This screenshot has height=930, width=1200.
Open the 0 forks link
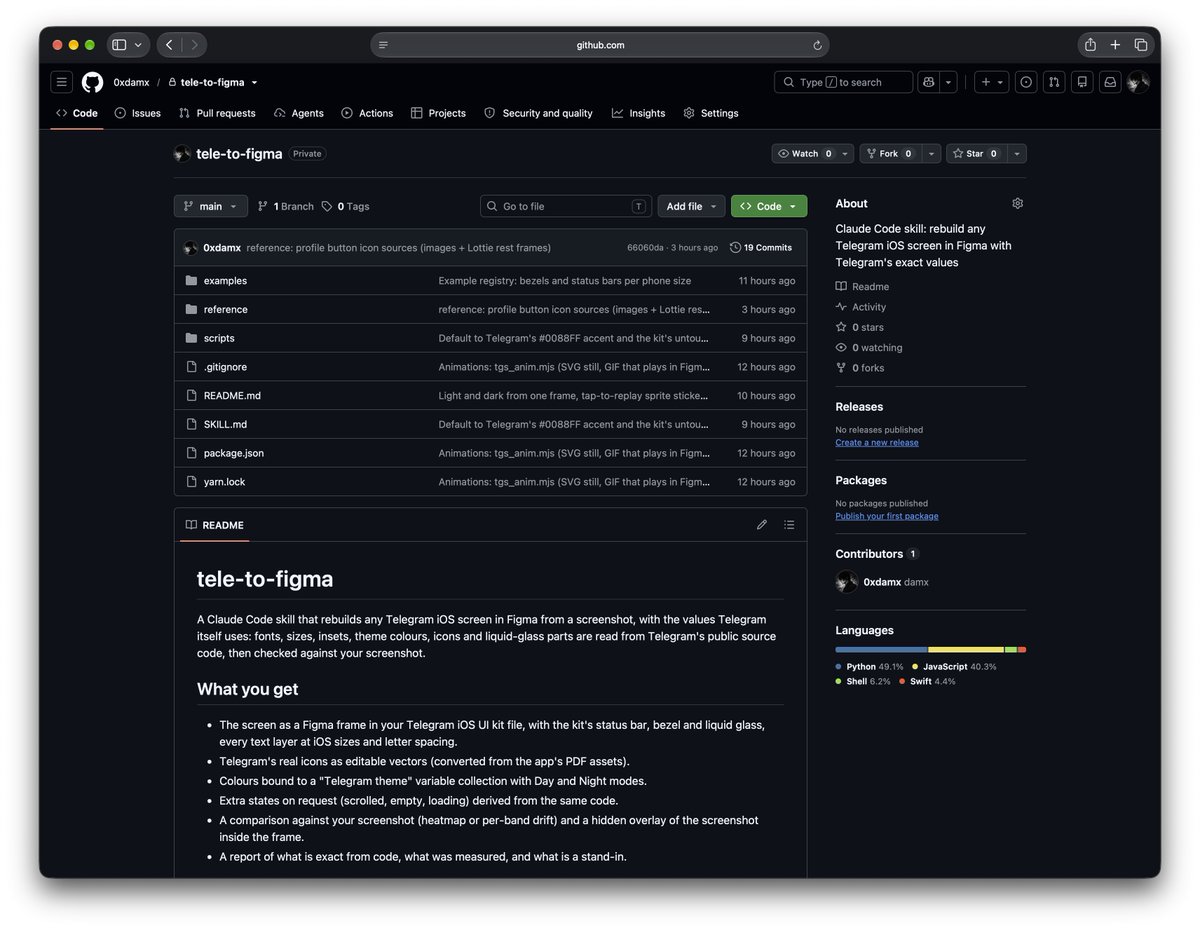tap(860, 368)
